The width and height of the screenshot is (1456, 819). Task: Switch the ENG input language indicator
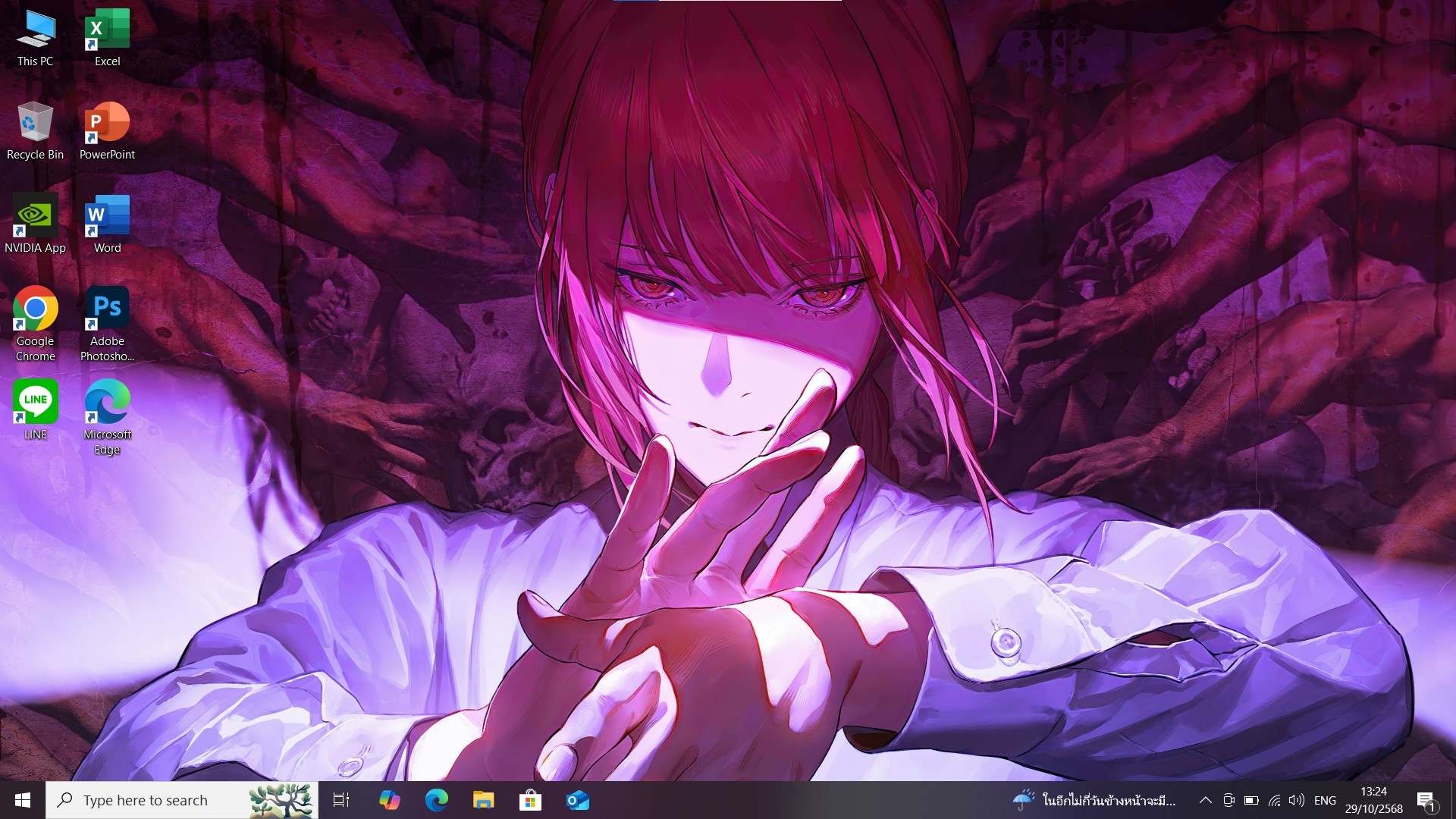[1325, 800]
